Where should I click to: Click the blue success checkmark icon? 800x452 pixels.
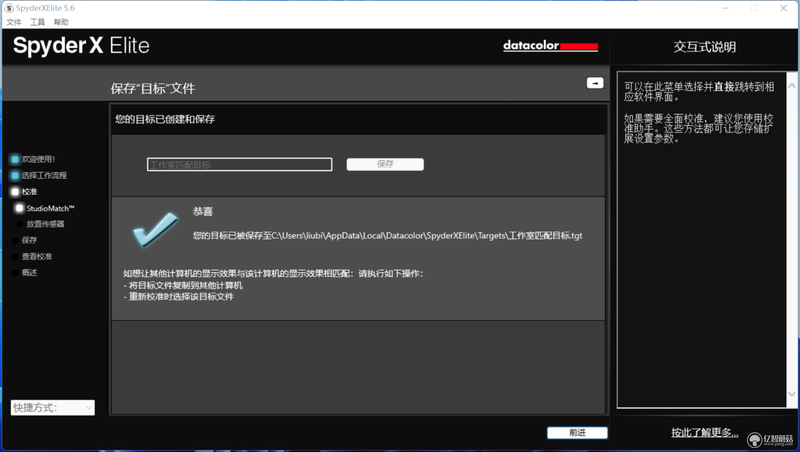pyautogui.click(x=155, y=230)
